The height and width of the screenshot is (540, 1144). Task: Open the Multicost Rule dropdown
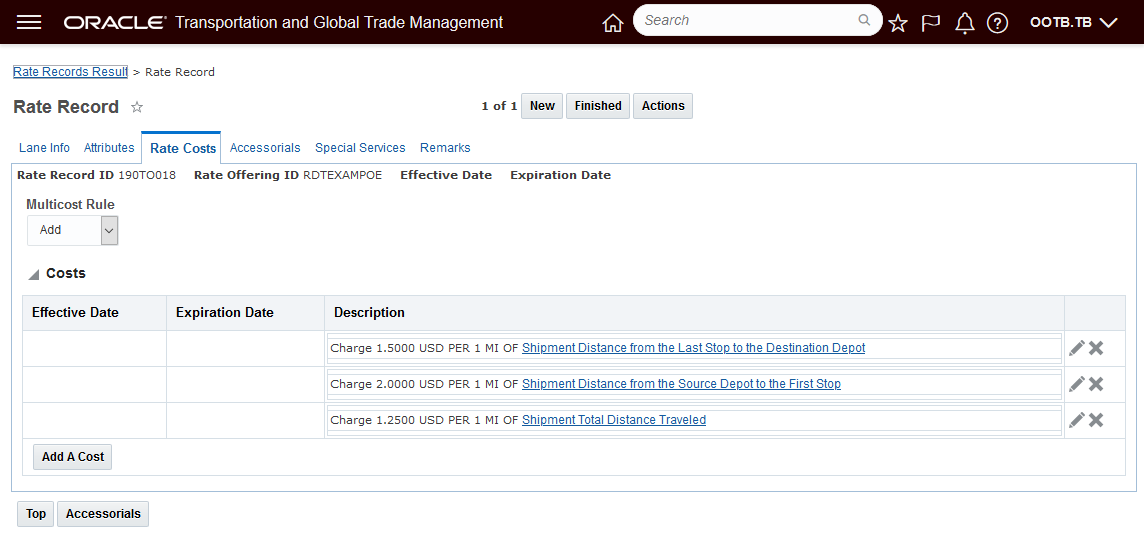pyautogui.click(x=109, y=230)
